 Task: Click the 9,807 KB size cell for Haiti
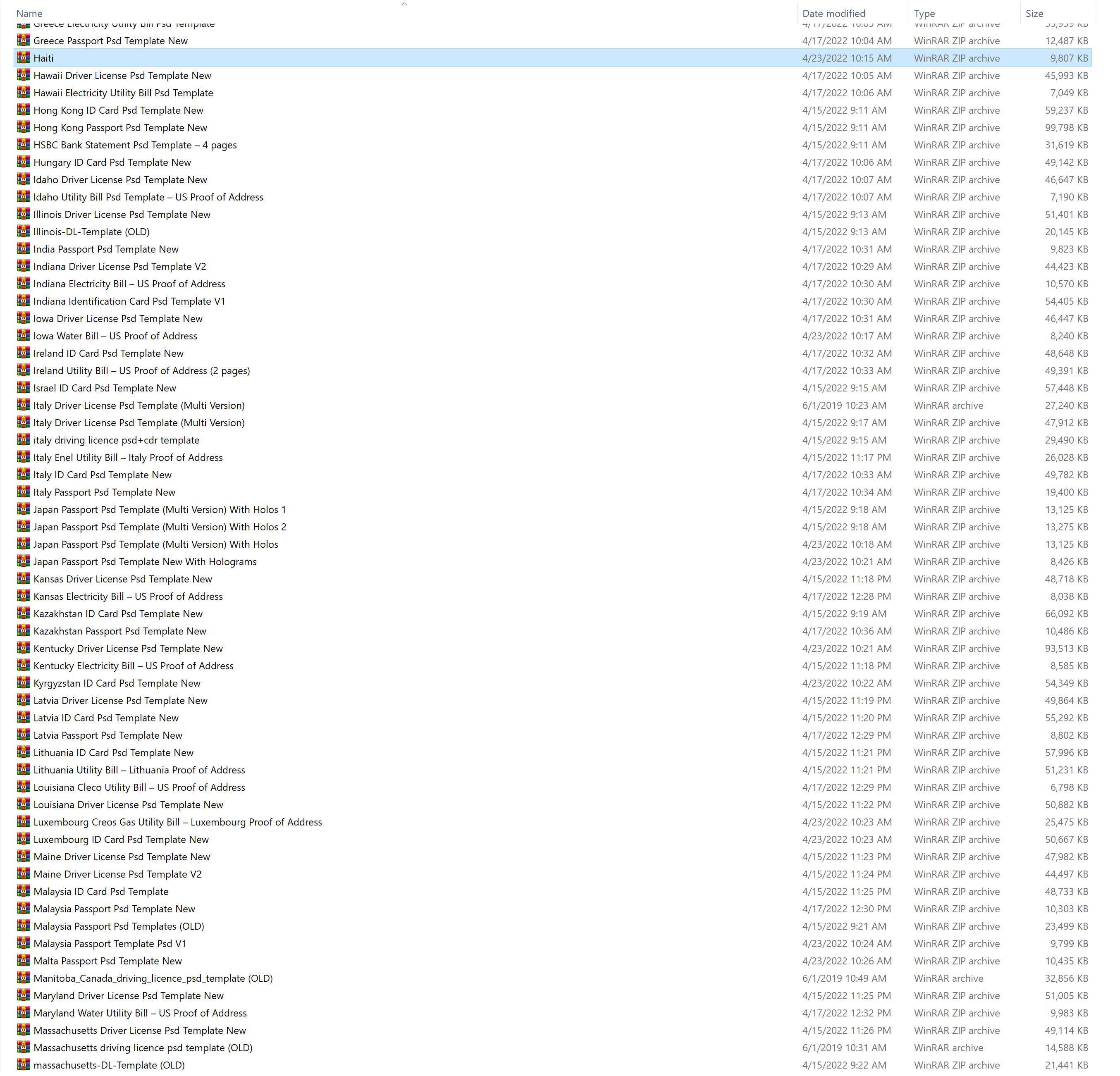click(x=1069, y=58)
